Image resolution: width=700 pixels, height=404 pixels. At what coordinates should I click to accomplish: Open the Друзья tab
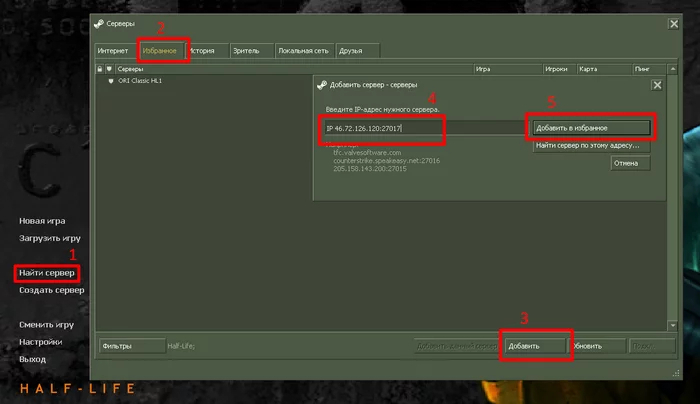[x=357, y=51]
